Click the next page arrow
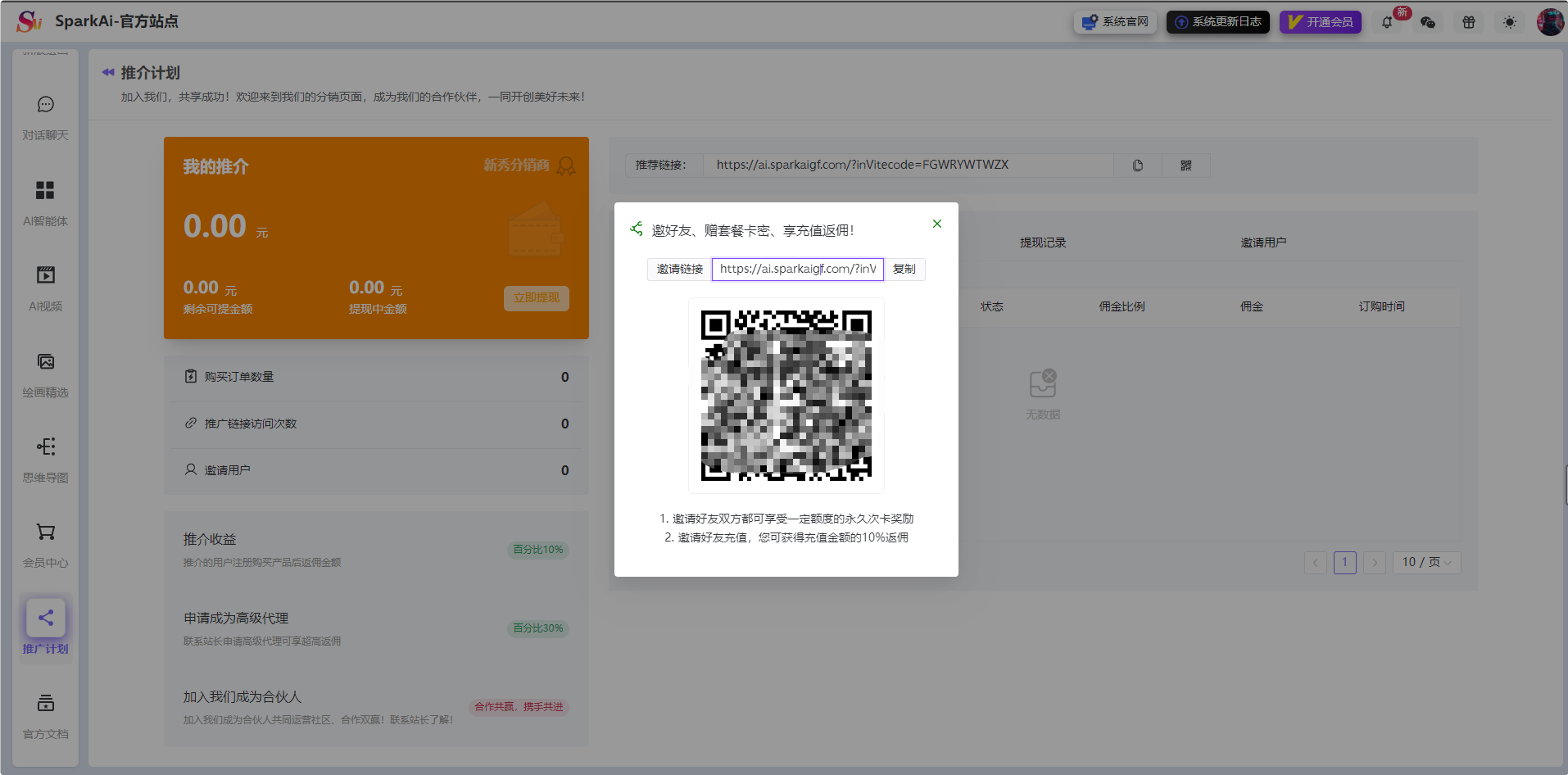This screenshot has height=775, width=1568. pos(1375,562)
